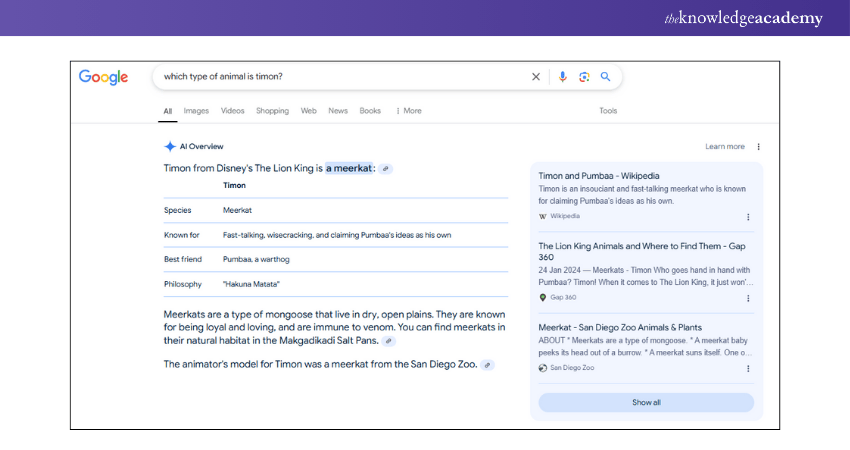This screenshot has width=850, height=450.
Task: Open Google Lens image search icon
Action: (x=584, y=77)
